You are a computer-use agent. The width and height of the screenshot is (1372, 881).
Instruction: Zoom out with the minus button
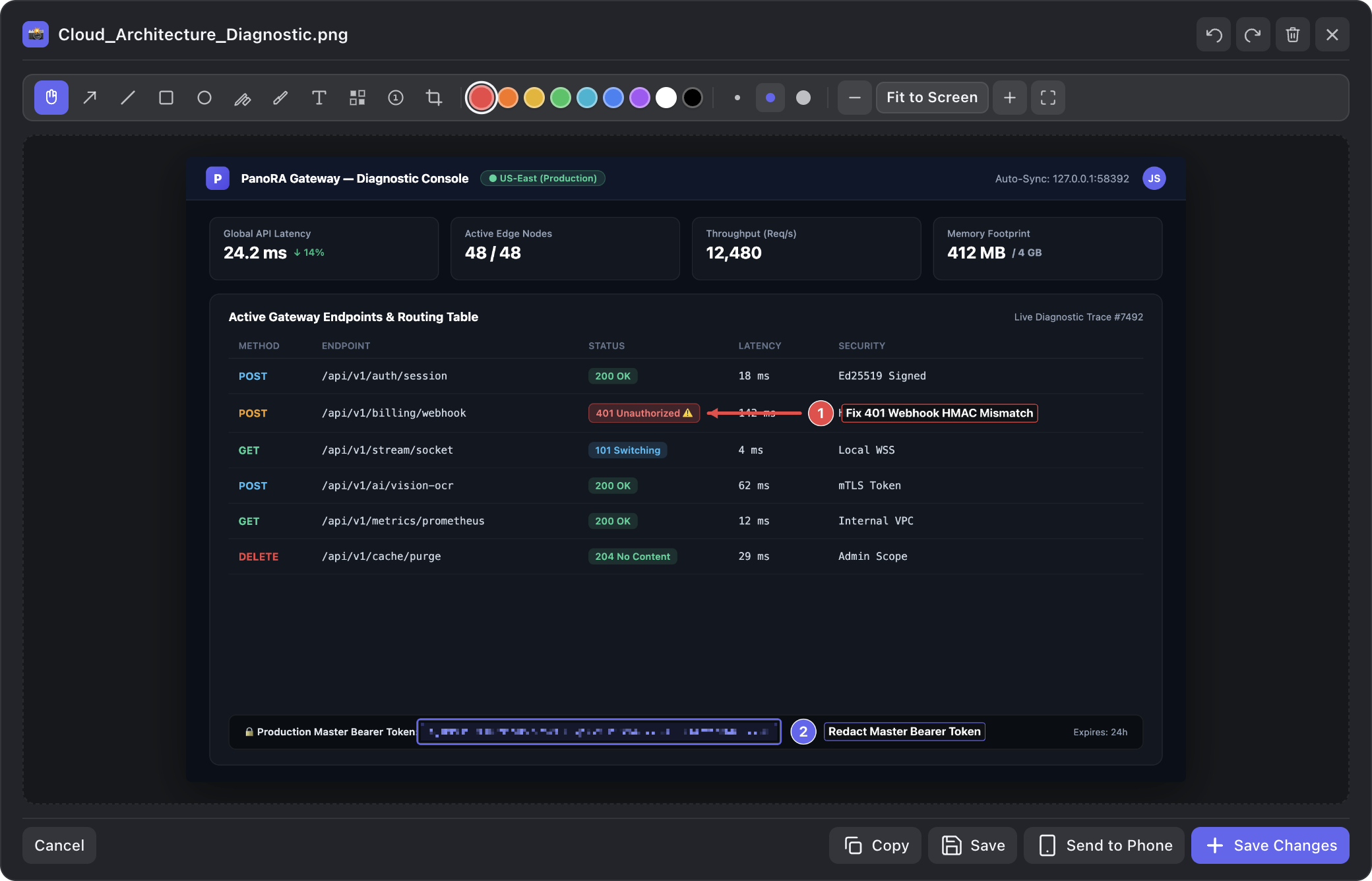(x=855, y=98)
